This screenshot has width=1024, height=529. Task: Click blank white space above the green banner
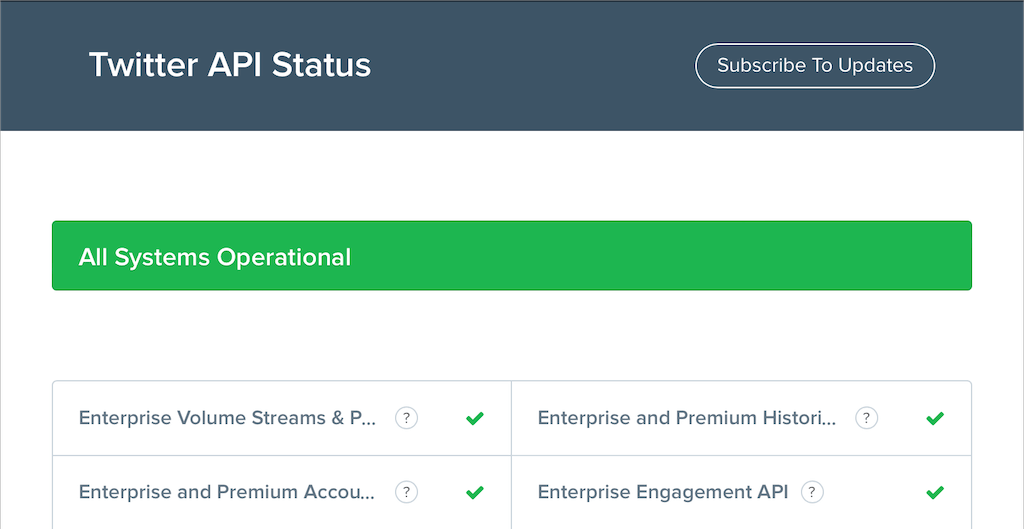point(510,175)
